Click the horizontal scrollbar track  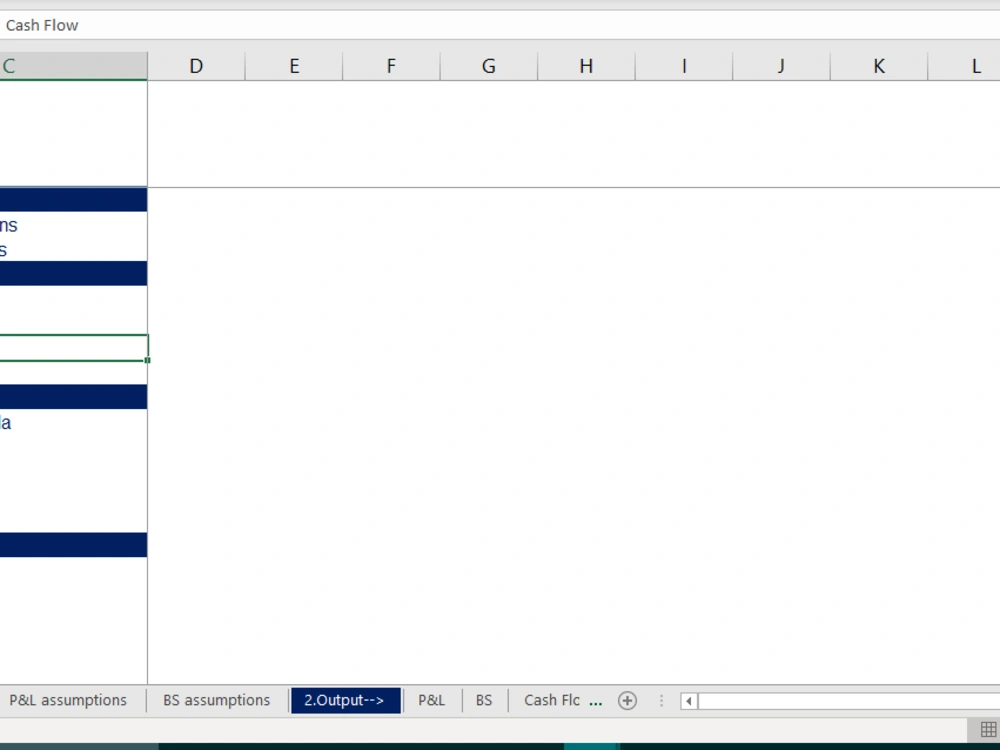849,701
